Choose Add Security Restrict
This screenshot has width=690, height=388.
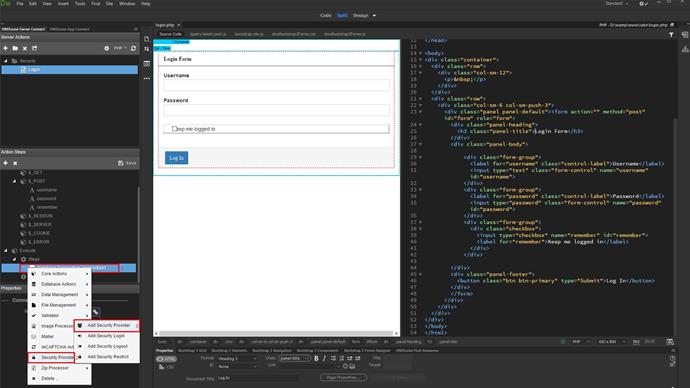coord(107,357)
